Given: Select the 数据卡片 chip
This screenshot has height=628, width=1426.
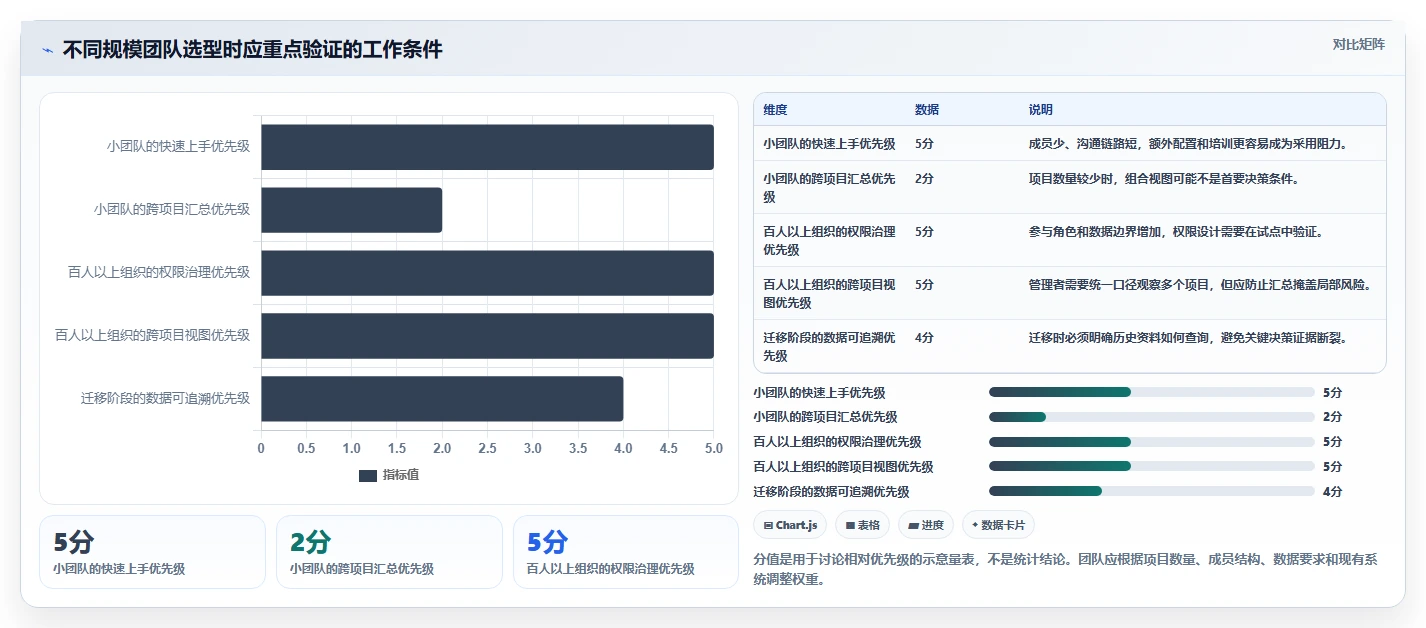Looking at the screenshot, I should [998, 525].
